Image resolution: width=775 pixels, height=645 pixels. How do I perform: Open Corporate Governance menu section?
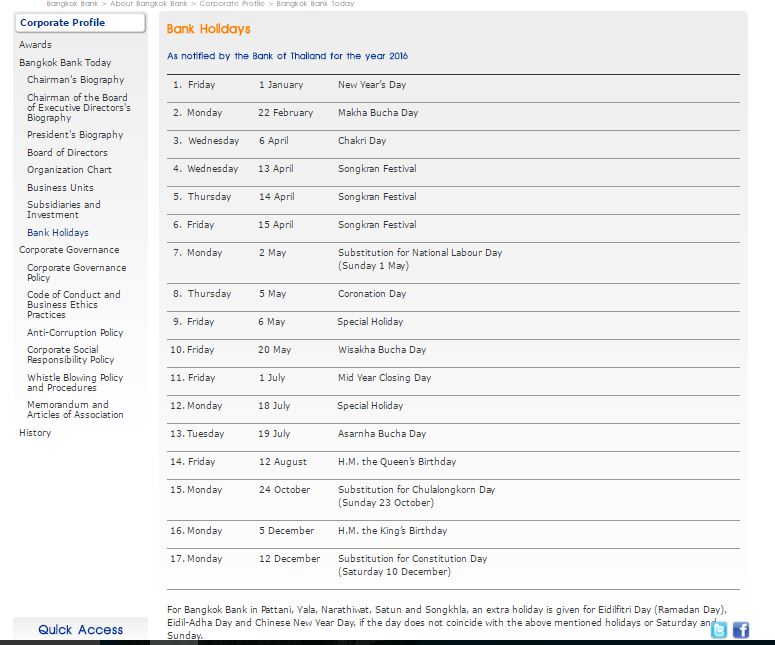(69, 250)
